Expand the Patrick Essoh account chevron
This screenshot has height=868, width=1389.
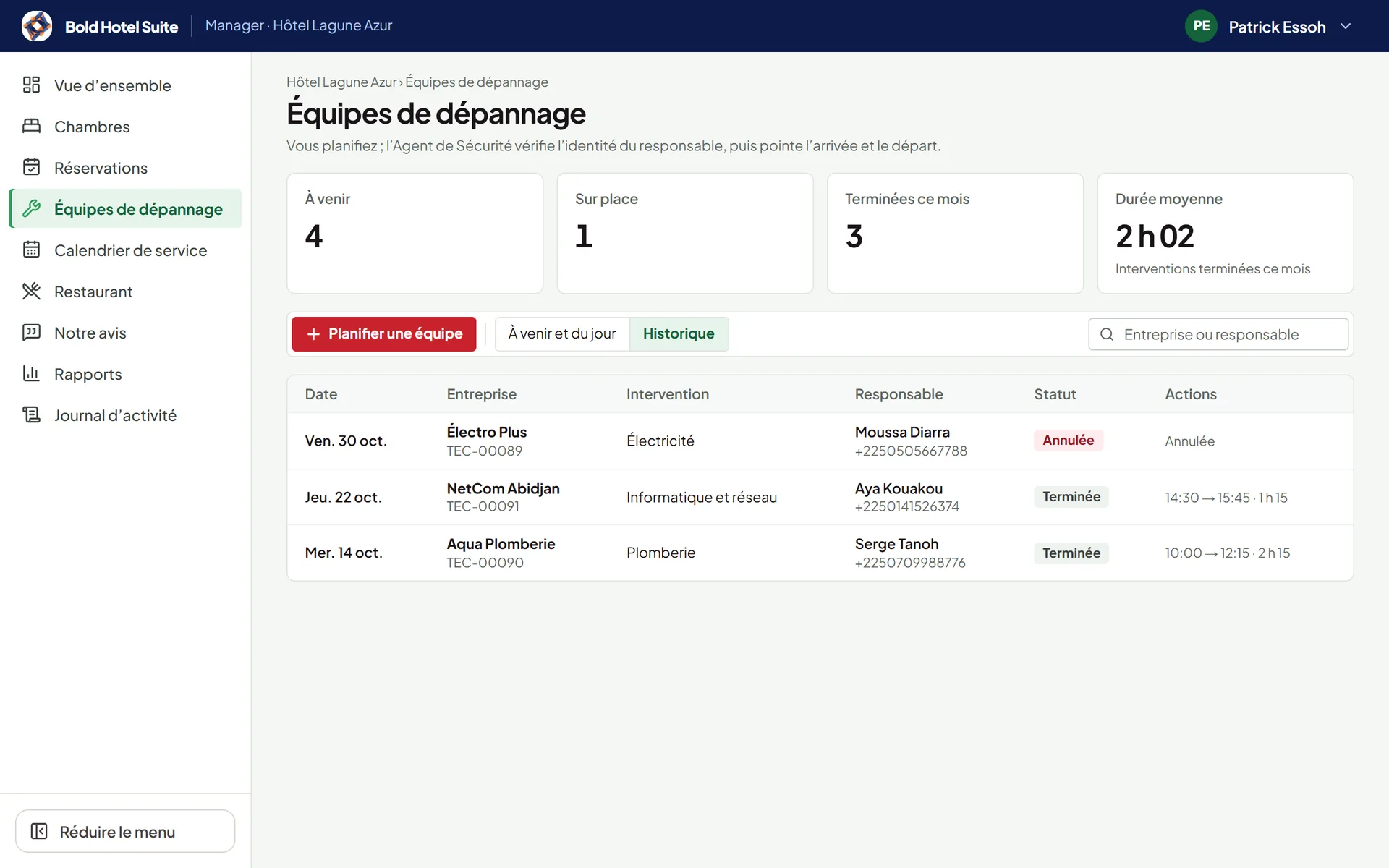(1346, 26)
